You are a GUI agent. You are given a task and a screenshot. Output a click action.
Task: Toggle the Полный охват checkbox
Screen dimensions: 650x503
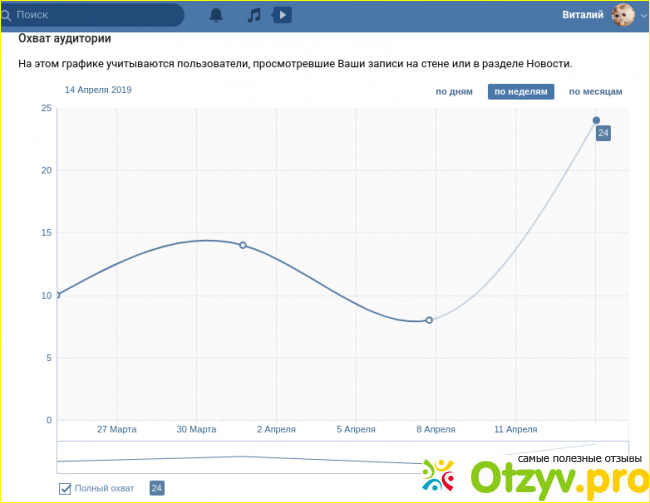(66, 488)
